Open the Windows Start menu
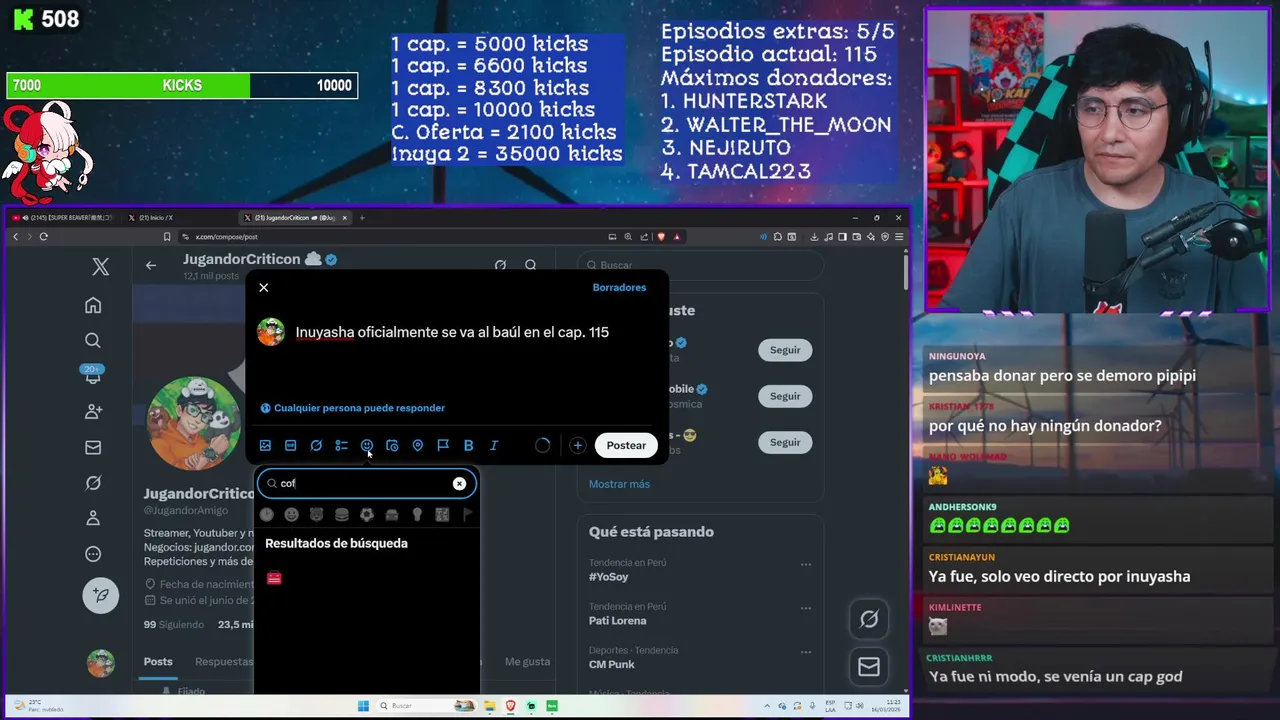 363,706
